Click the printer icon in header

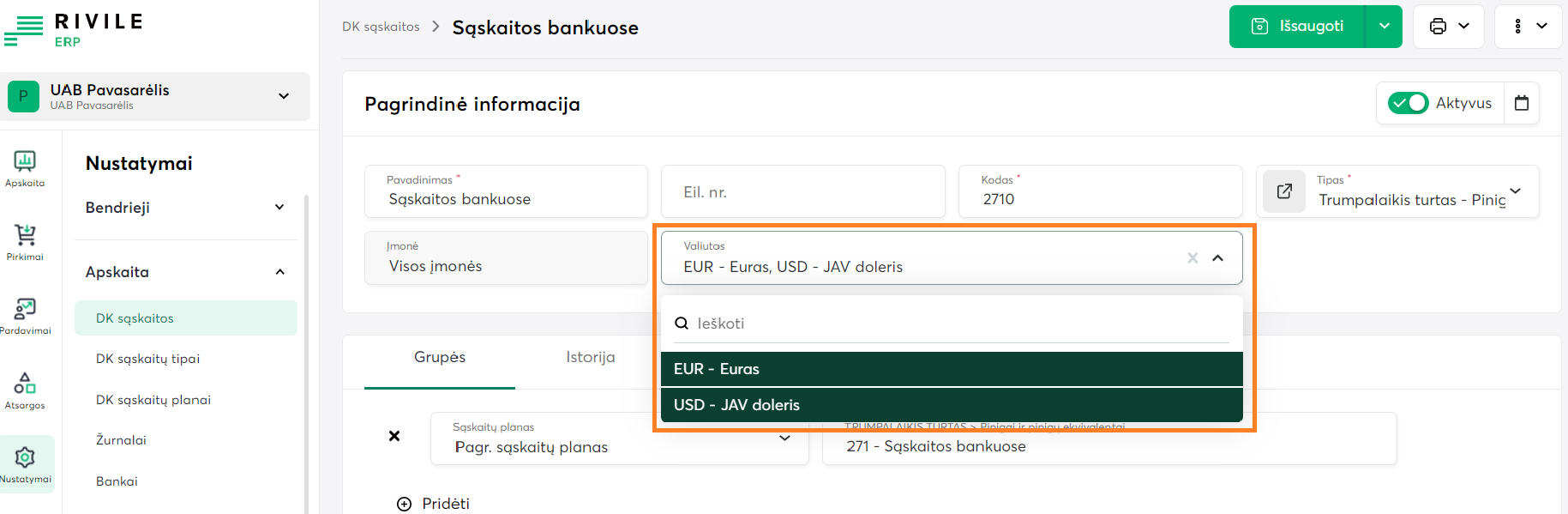[x=1438, y=27]
